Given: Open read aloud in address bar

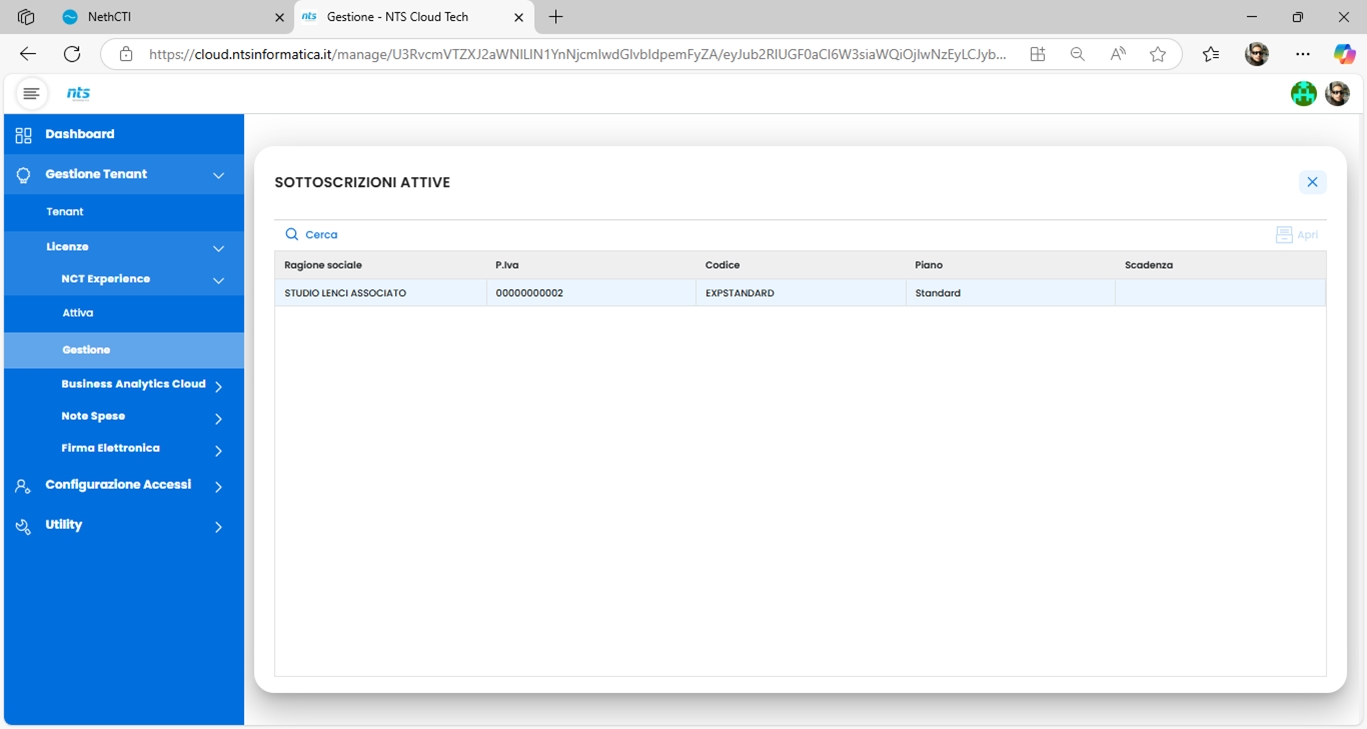Looking at the screenshot, I should [x=1118, y=55].
